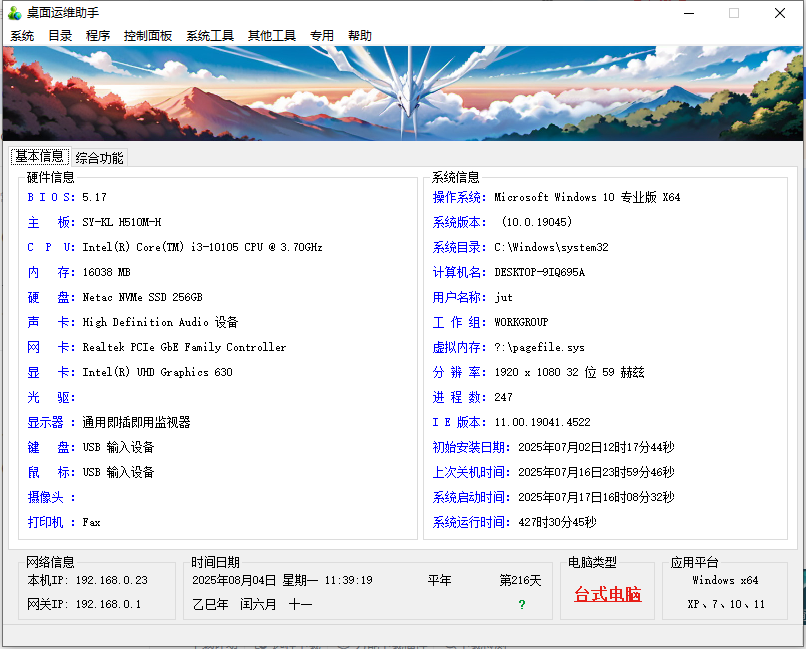Open the 专用 menu
Image resolution: width=806 pixels, height=649 pixels.
click(x=322, y=36)
